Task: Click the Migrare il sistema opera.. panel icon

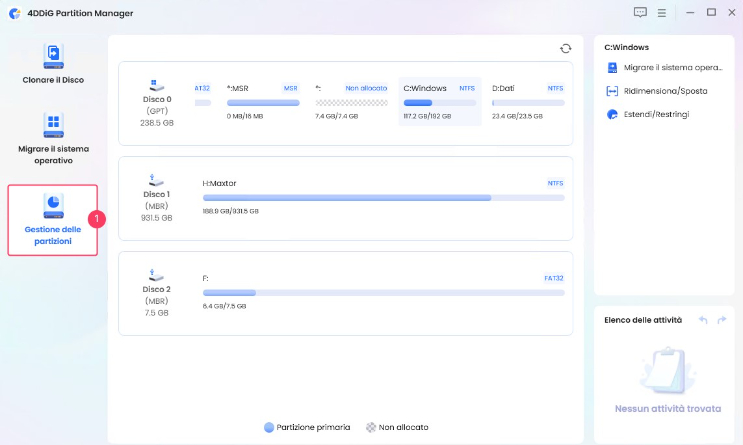Action: [x=612, y=68]
